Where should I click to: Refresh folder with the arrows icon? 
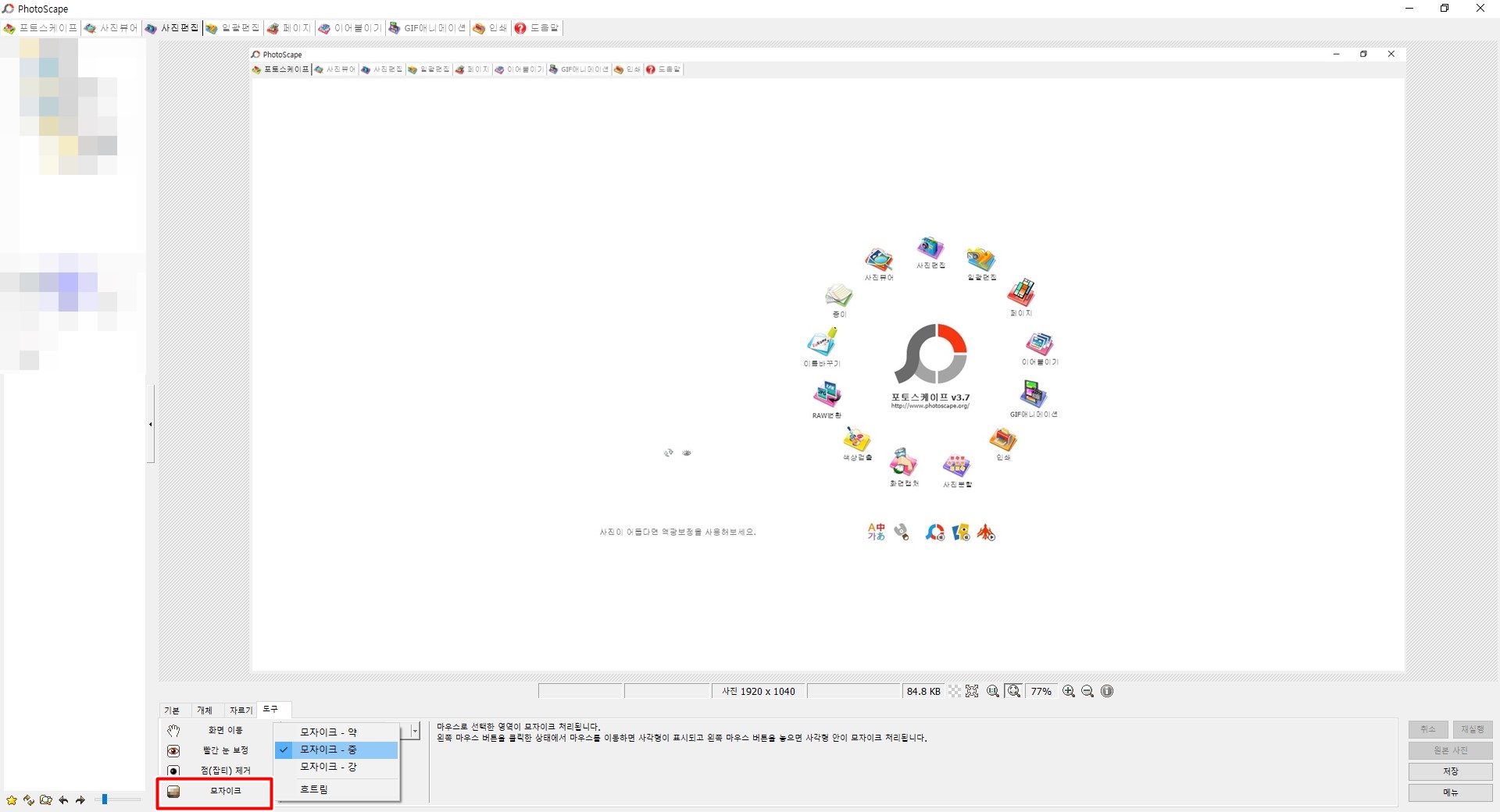[x=29, y=800]
